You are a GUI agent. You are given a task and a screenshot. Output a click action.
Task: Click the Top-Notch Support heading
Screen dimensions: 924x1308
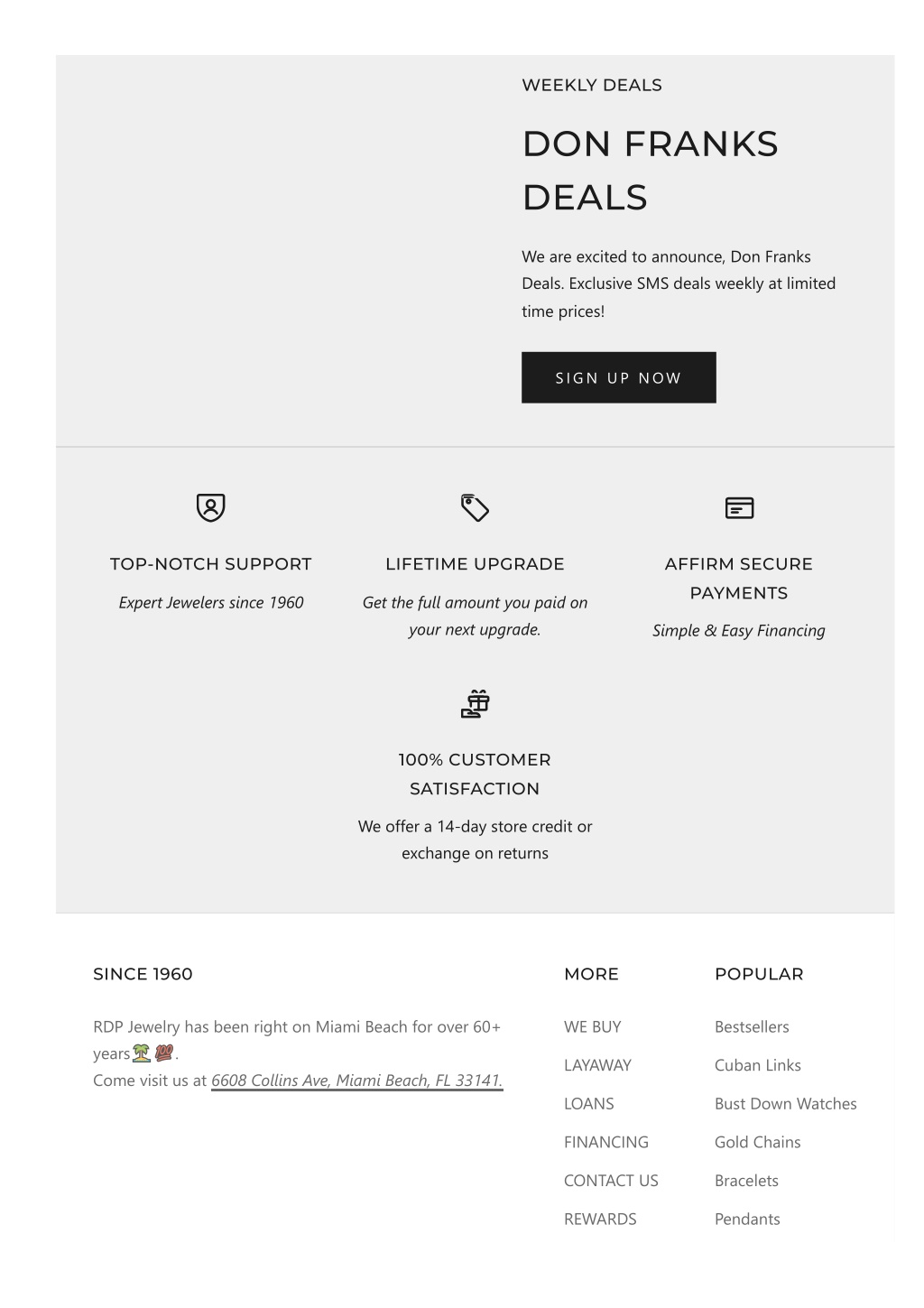point(210,564)
